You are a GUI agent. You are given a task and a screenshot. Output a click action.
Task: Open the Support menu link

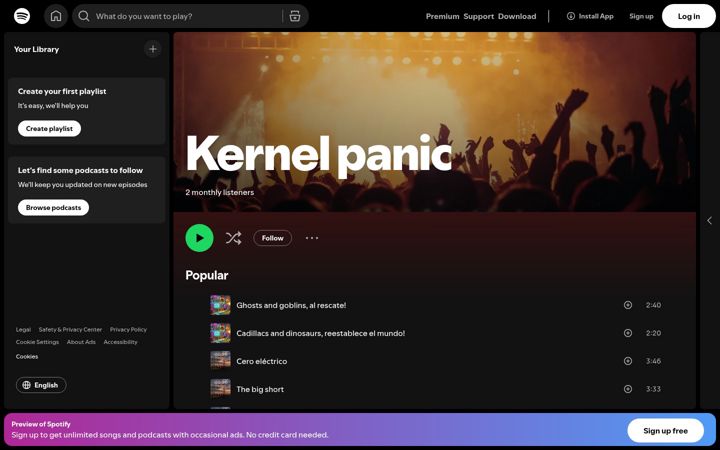(478, 16)
